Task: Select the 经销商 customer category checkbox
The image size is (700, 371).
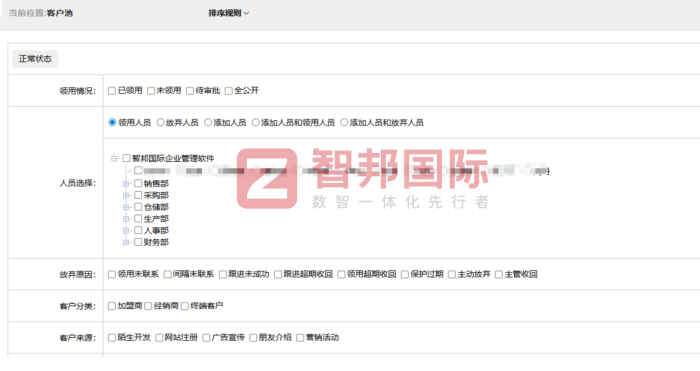Action: tap(148, 306)
